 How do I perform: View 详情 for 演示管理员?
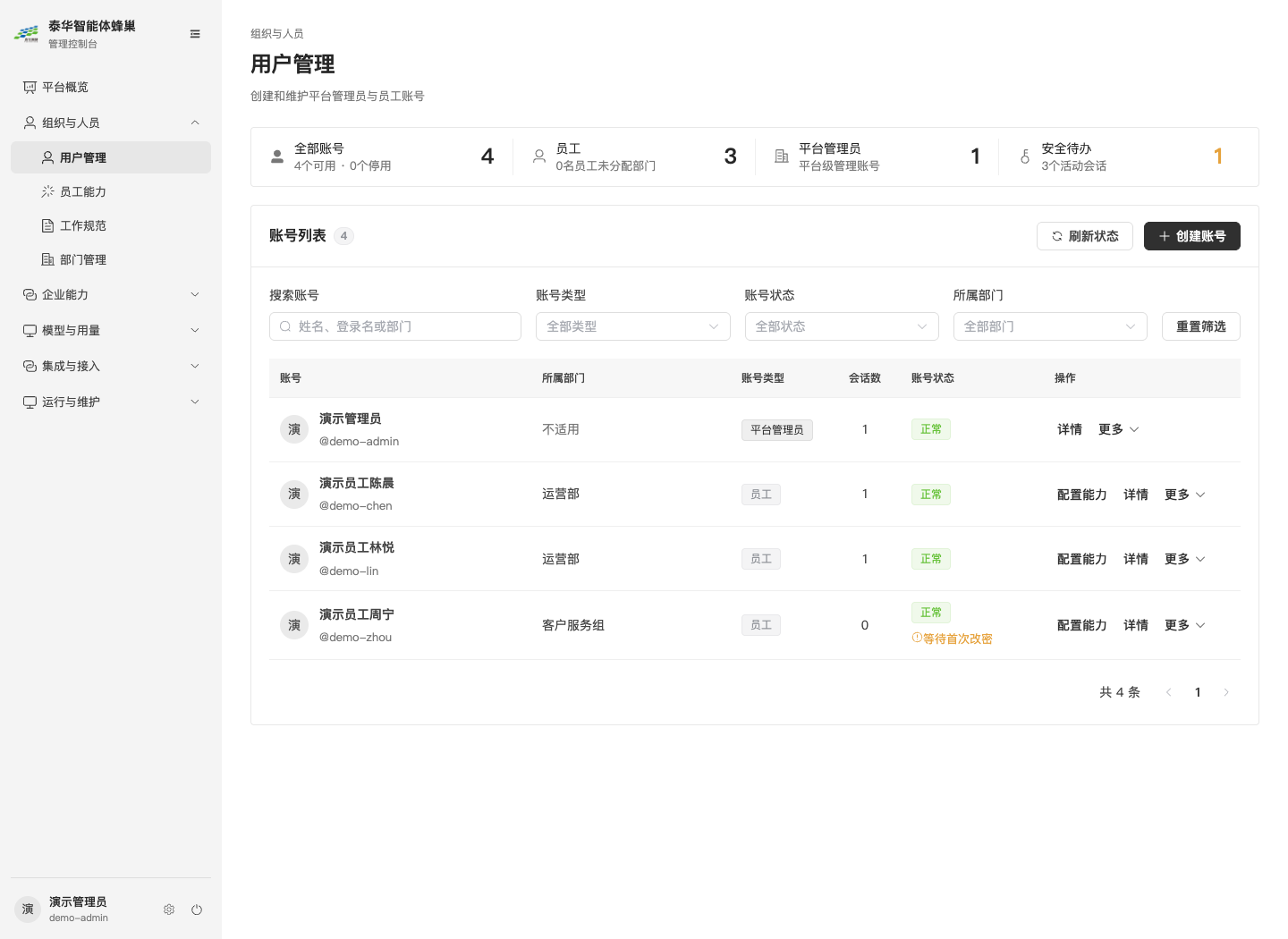tap(1070, 429)
